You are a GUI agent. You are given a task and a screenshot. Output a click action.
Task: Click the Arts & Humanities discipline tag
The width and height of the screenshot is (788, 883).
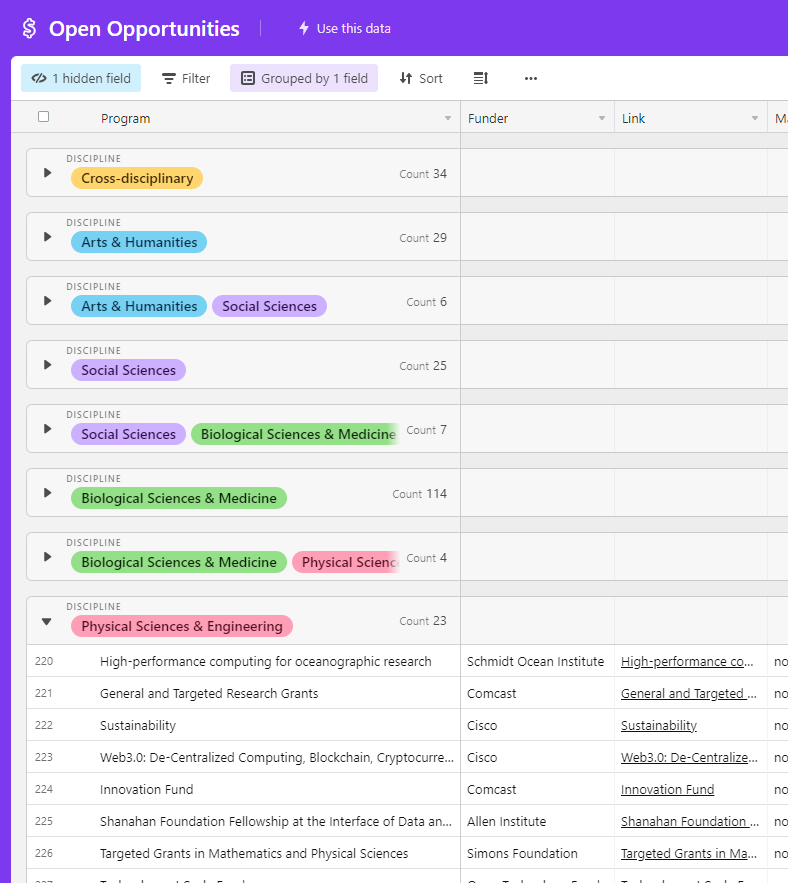coord(139,242)
